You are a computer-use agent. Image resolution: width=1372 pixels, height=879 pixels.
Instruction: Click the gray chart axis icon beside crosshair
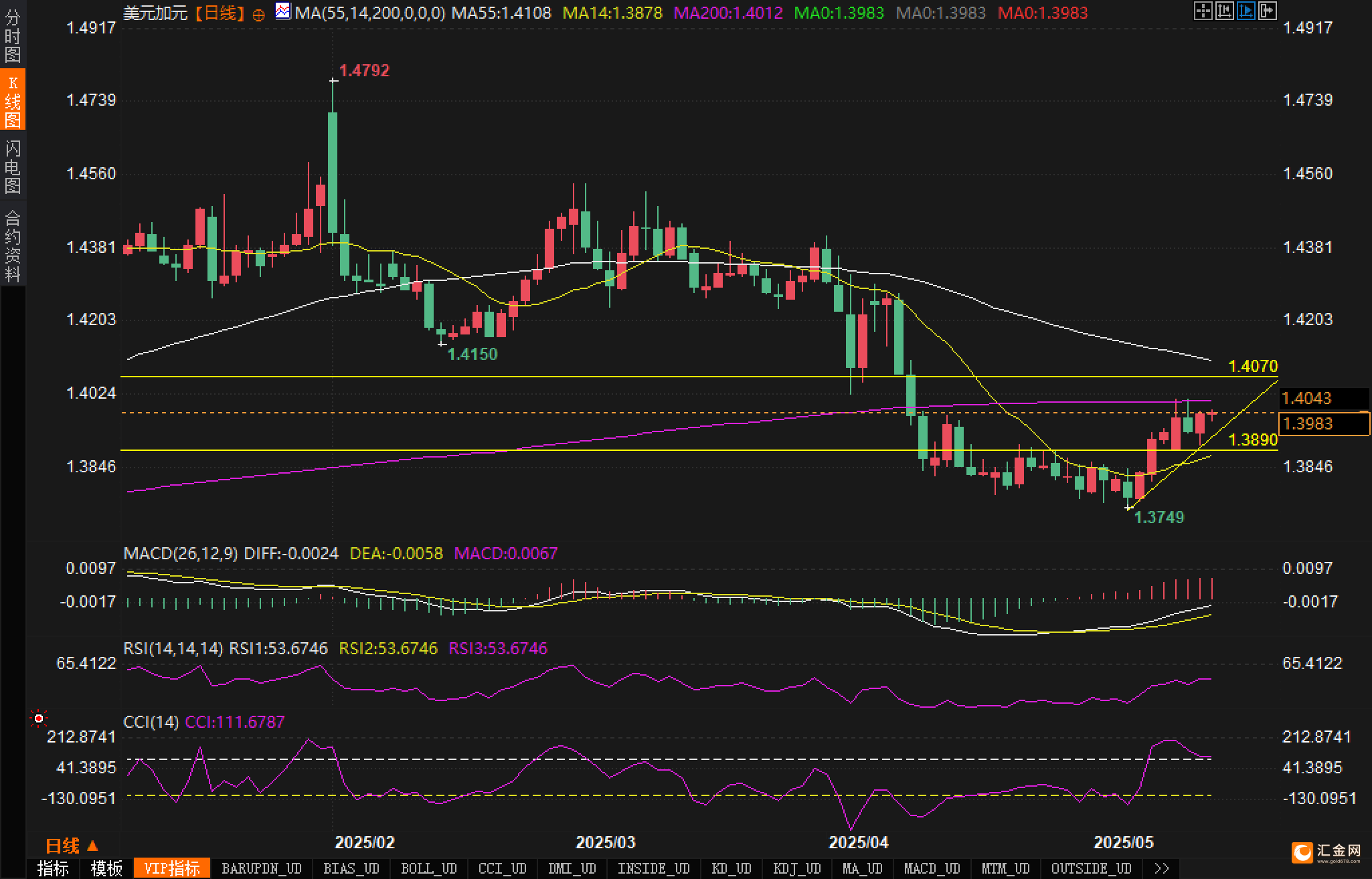click(1224, 11)
